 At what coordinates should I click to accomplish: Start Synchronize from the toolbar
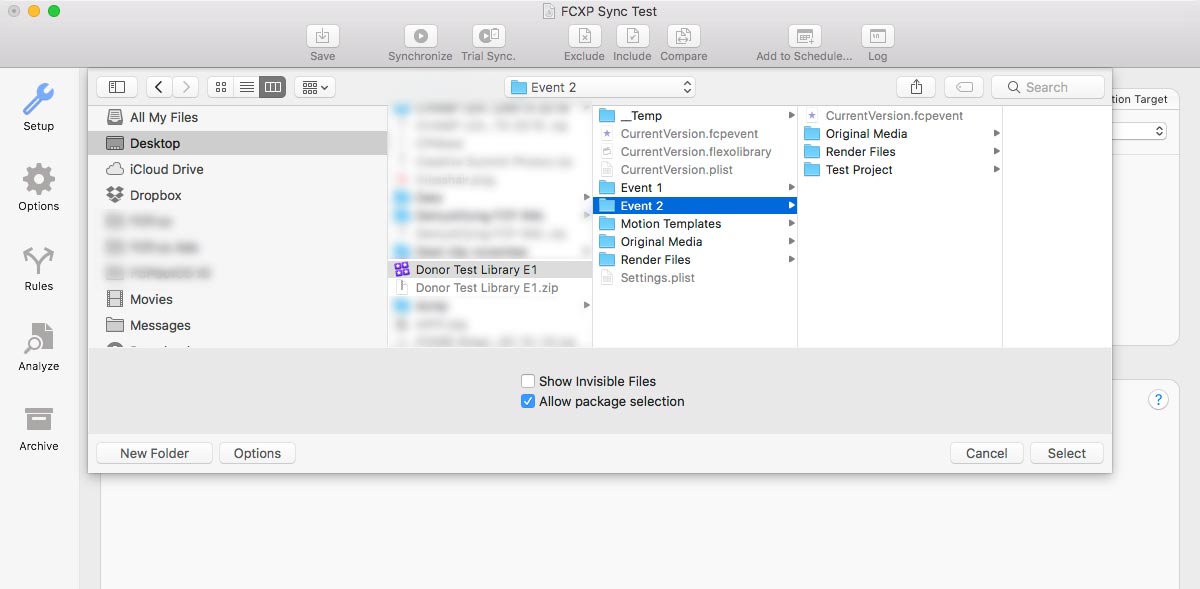420,36
